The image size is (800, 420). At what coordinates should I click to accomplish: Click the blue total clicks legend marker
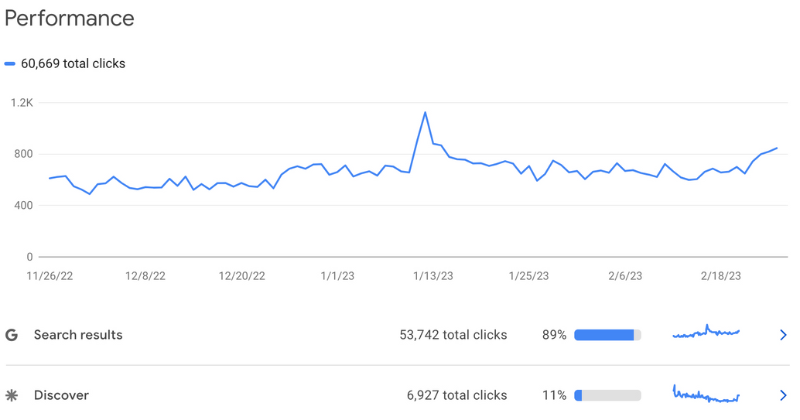tap(10, 63)
